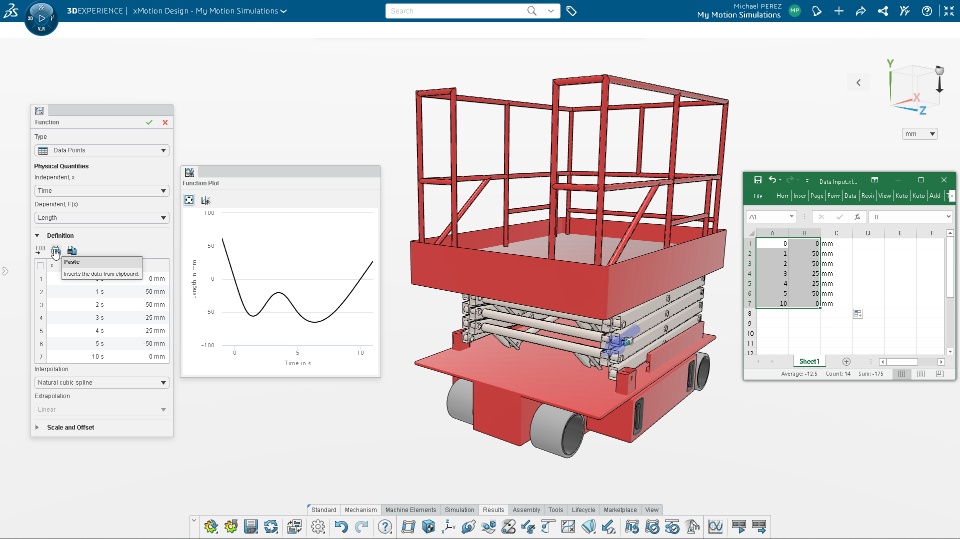Screen dimensions: 960x539
Task: Click the help question icon in bottom toolbar
Action: [385, 527]
